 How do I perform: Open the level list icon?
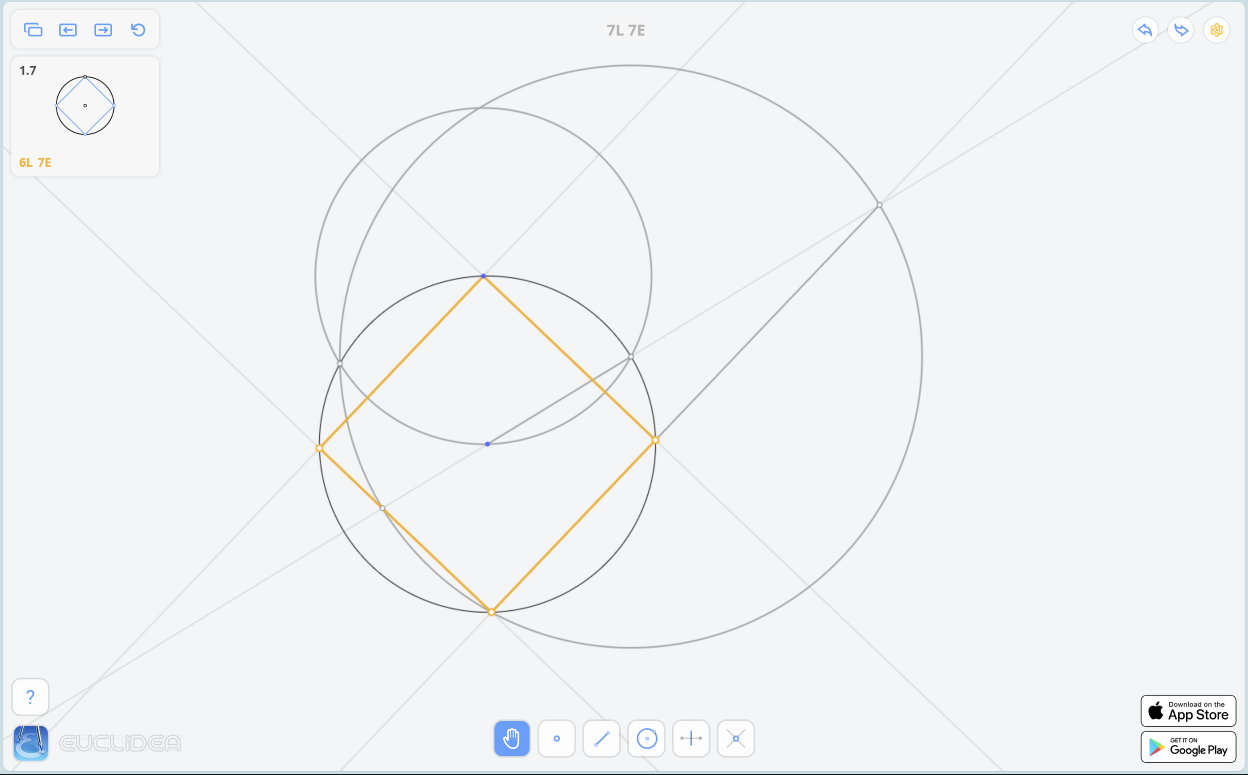point(33,30)
